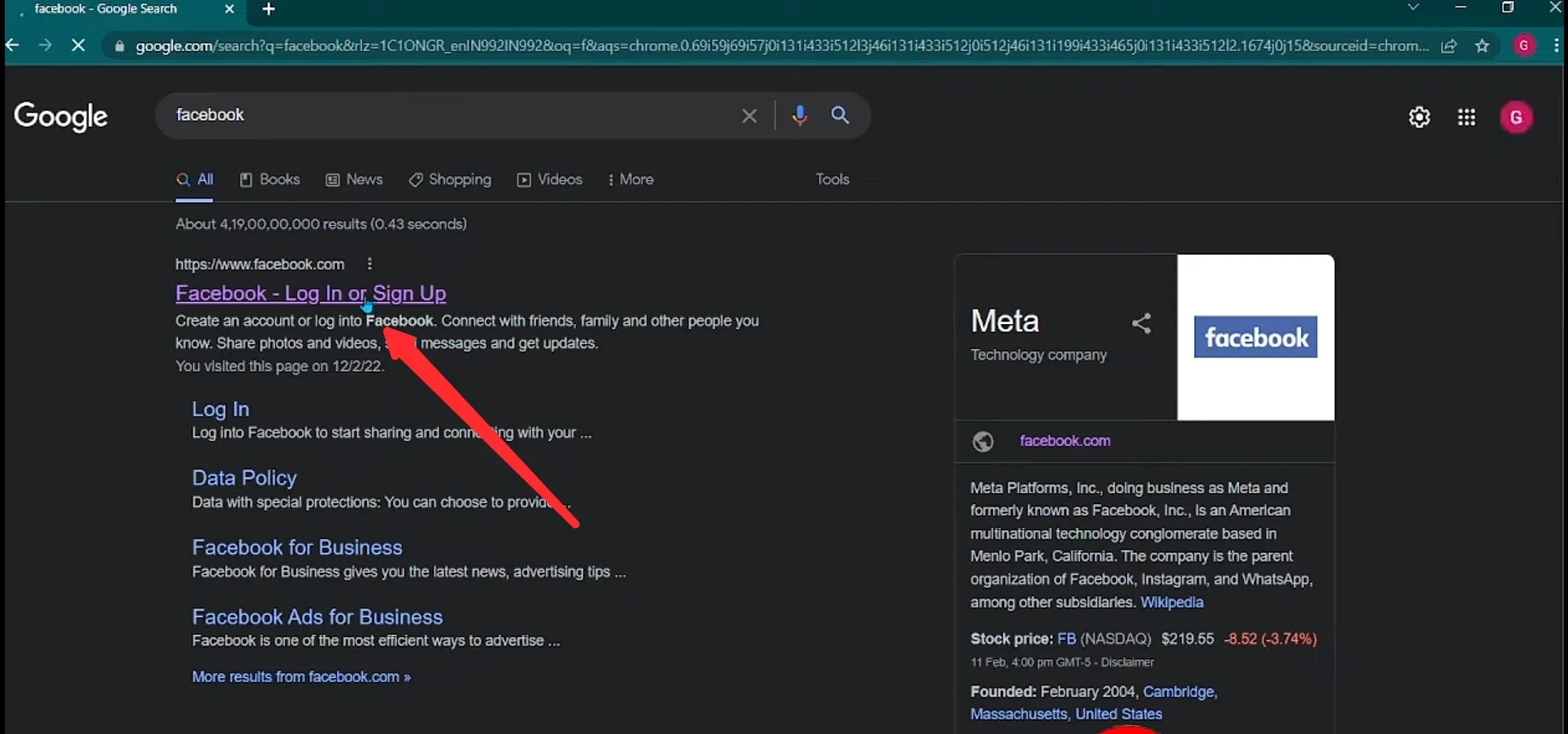Image resolution: width=1568 pixels, height=734 pixels.
Task: Open the Google account avatar on the page
Action: (1516, 117)
